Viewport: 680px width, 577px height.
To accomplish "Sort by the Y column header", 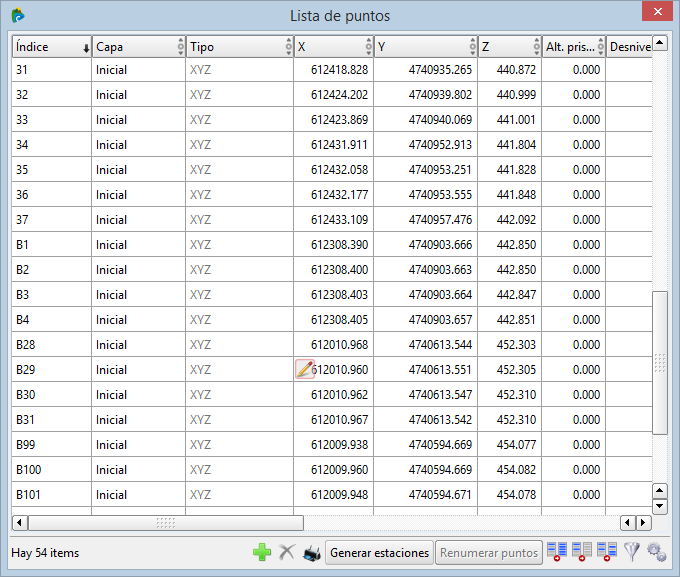I will (x=426, y=46).
